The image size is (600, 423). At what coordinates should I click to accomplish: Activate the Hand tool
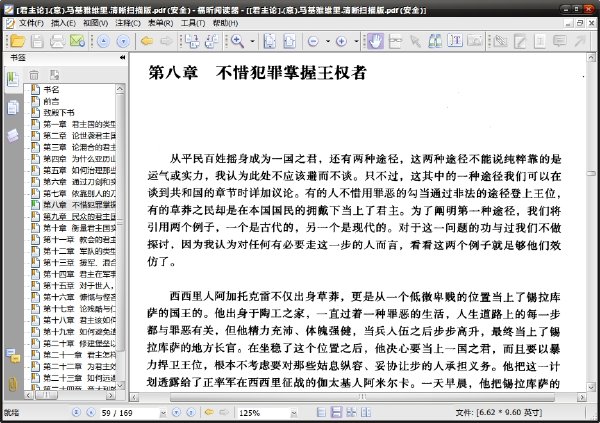376,41
